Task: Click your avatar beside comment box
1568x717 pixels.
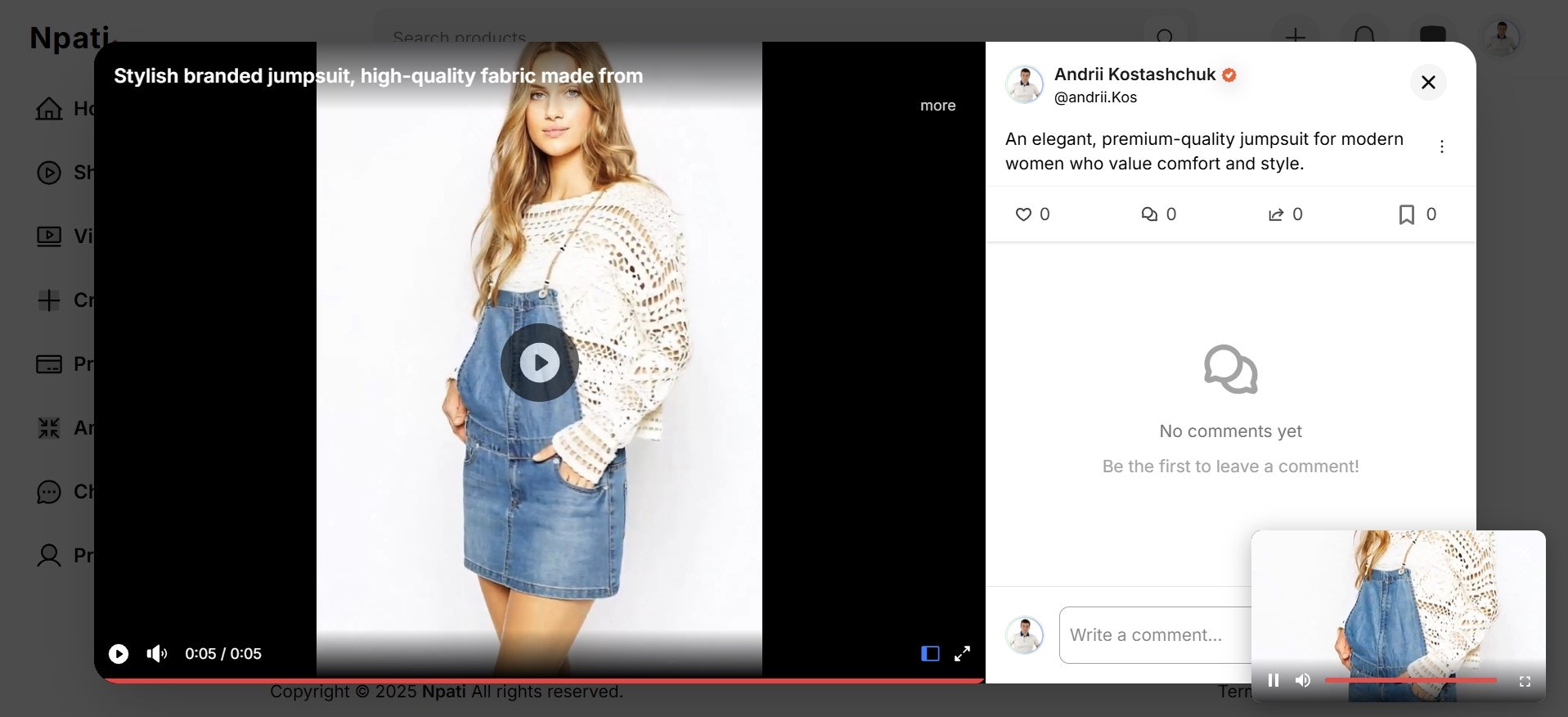Action: click(1025, 635)
